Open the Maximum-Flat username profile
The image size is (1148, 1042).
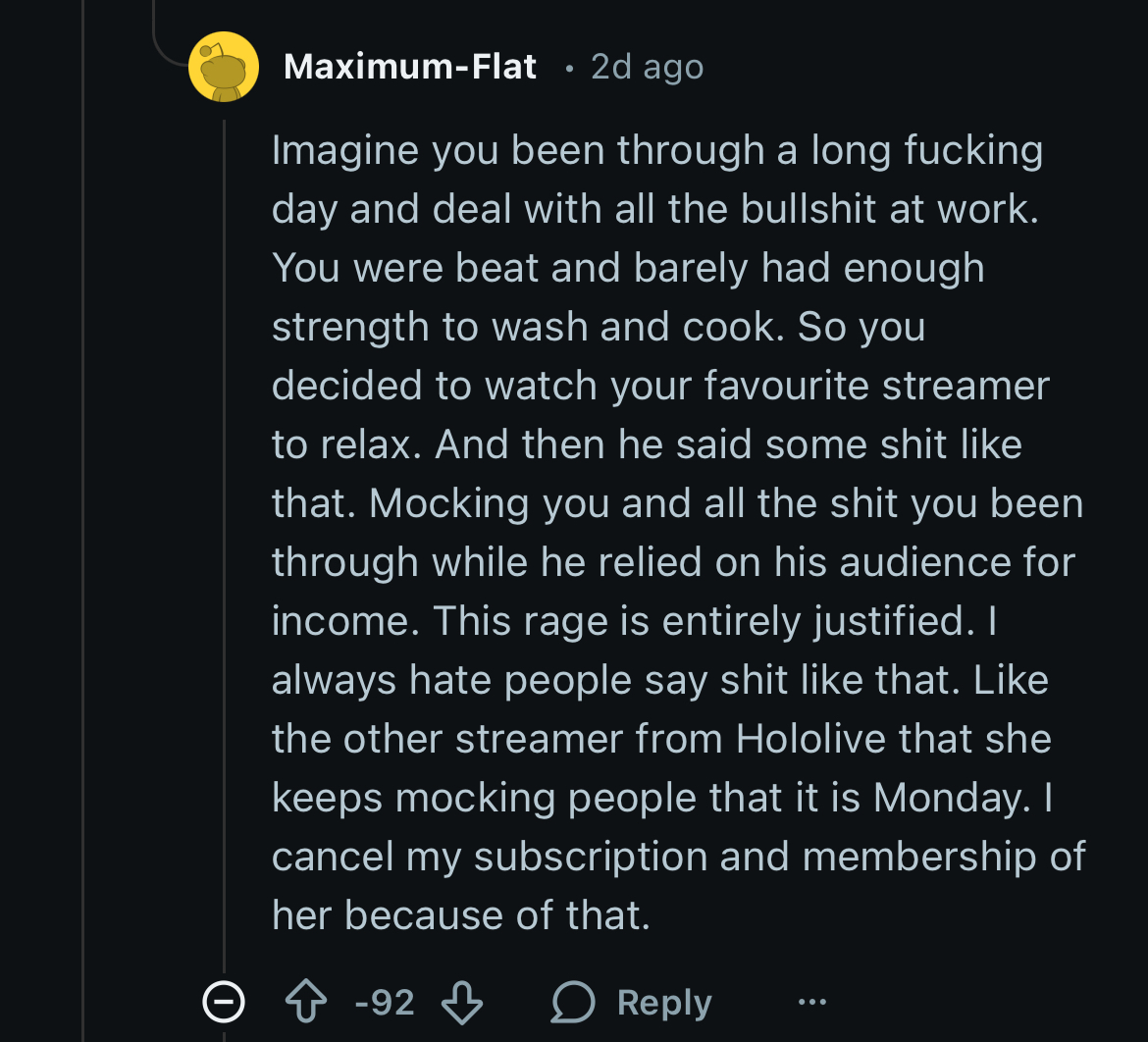pyautogui.click(x=410, y=67)
